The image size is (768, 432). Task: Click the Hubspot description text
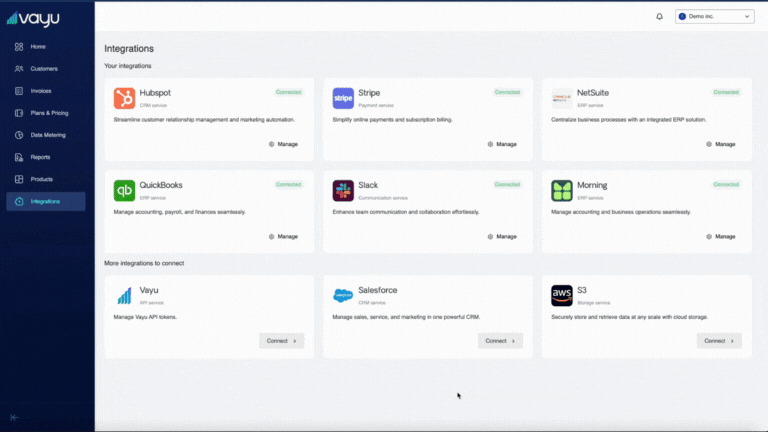point(204,120)
